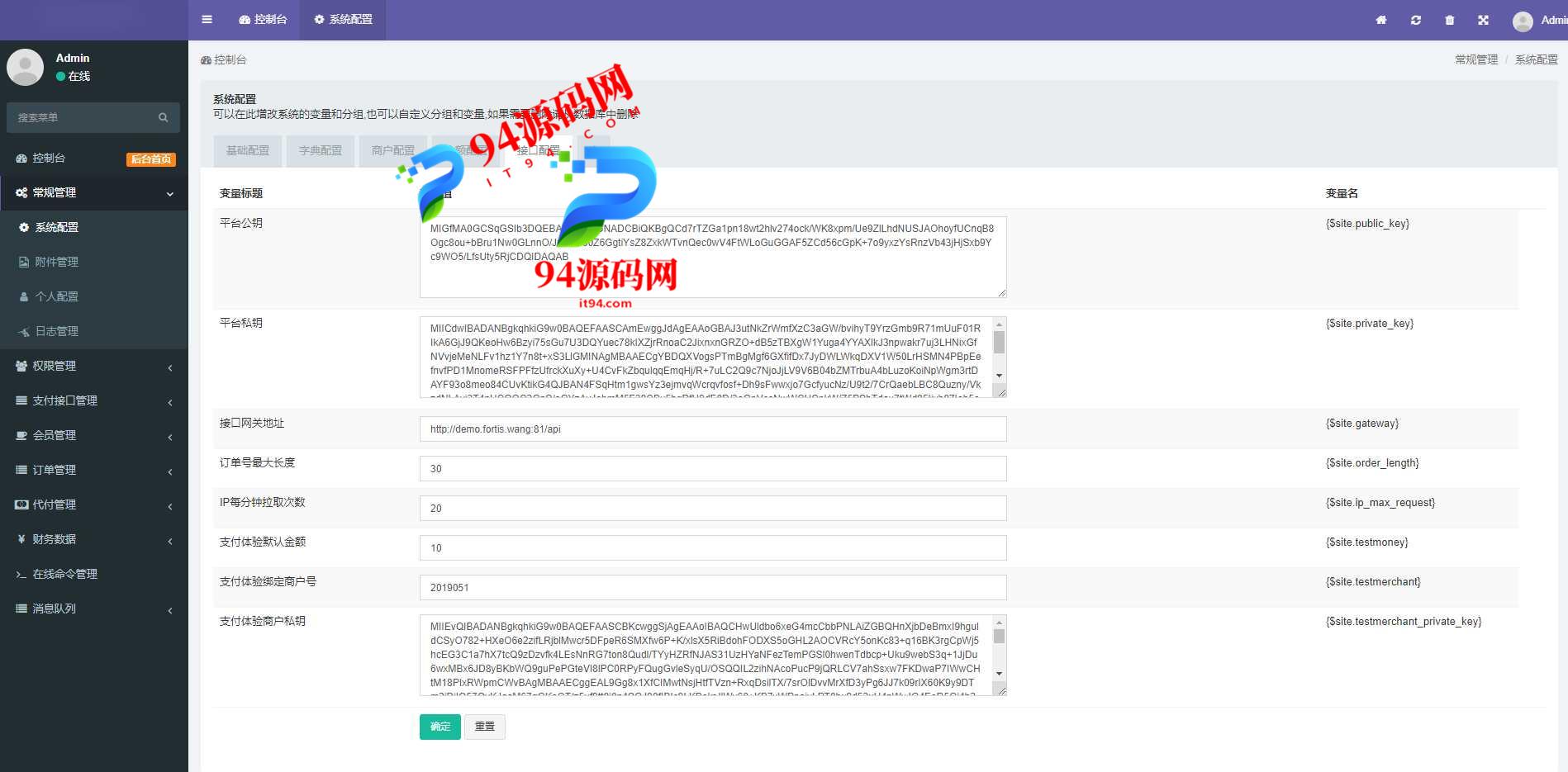The width and height of the screenshot is (1568, 772).
Task: Click the IP每分钟拉取次数 input field
Action: point(713,508)
